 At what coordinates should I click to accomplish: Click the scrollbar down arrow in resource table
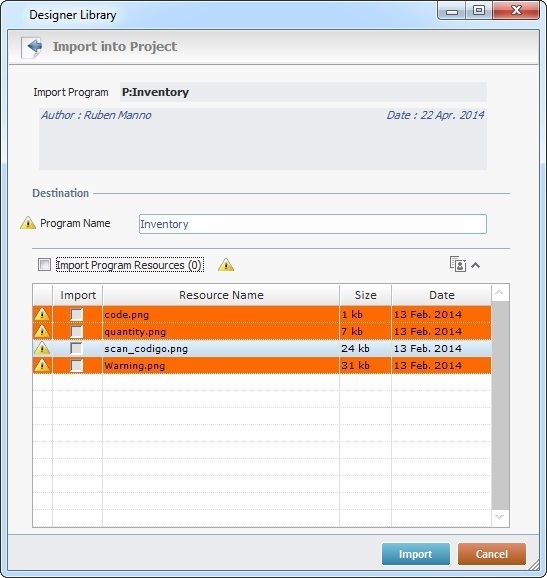[x=500, y=518]
